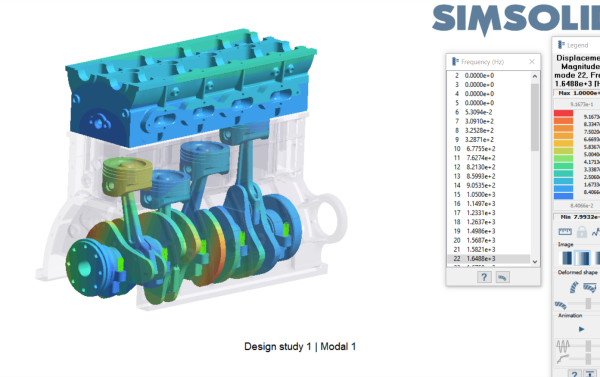
Task: Select mode 10 at 6.7755e+2
Action: click(x=489, y=149)
